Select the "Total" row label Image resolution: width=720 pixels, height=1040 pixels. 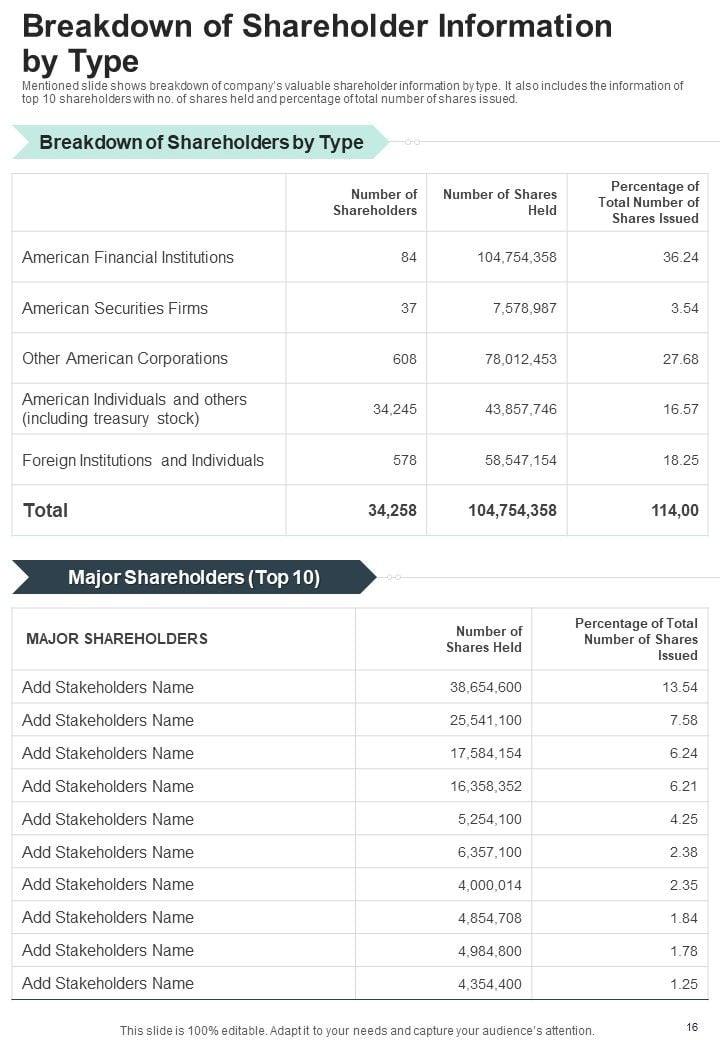[46, 510]
